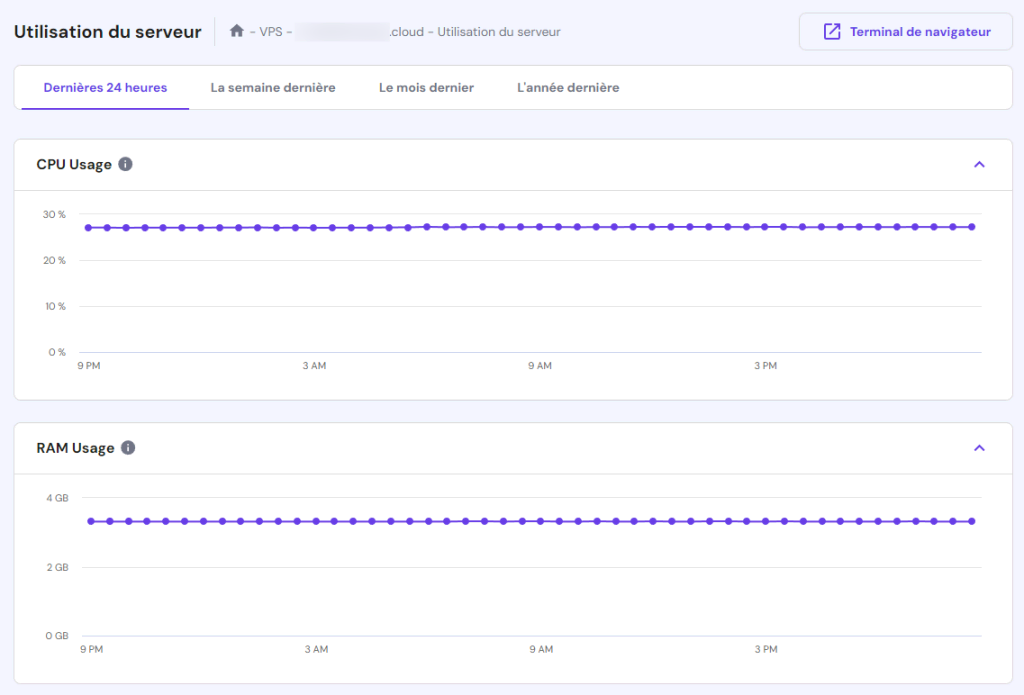Click the info icon beside CPU Usage
1024x695 pixels.
tap(125, 164)
